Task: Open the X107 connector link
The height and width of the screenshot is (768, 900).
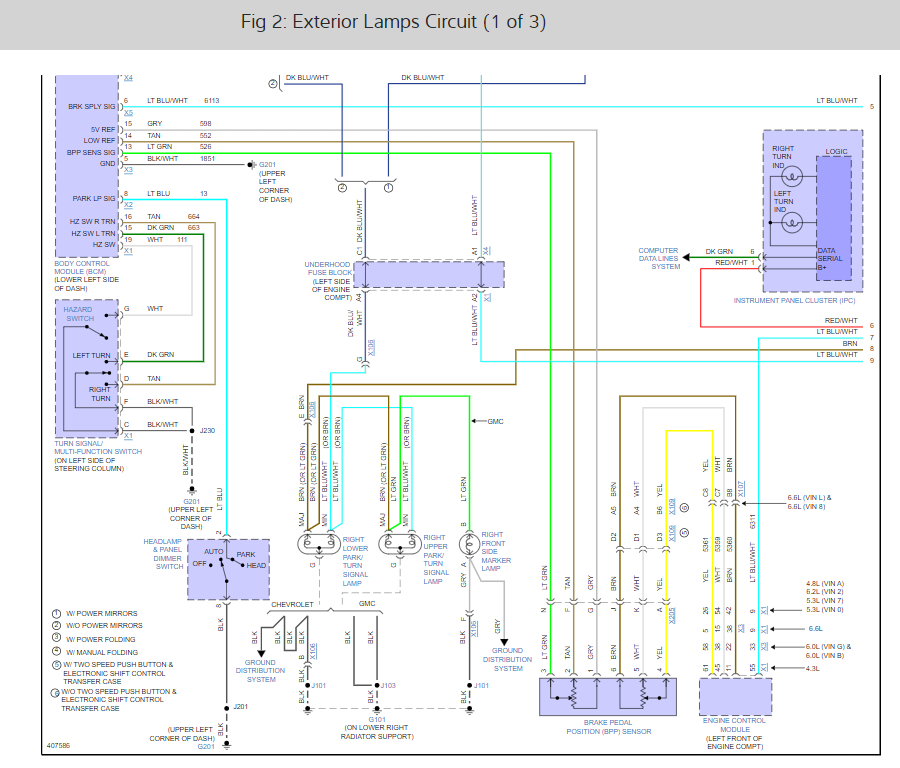Action: tap(741, 489)
